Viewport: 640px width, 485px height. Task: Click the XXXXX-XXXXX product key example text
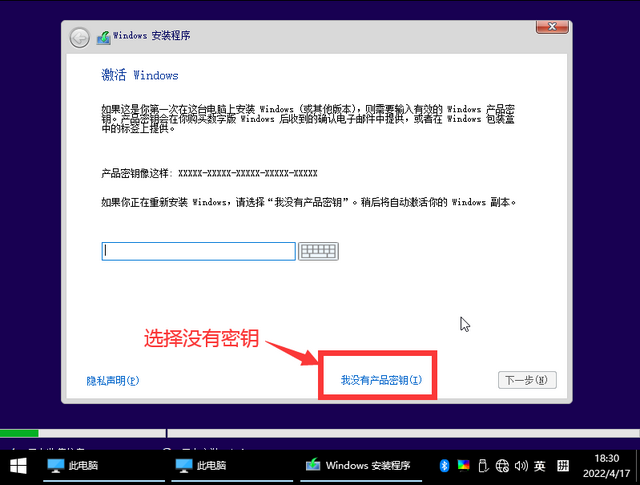(248, 173)
